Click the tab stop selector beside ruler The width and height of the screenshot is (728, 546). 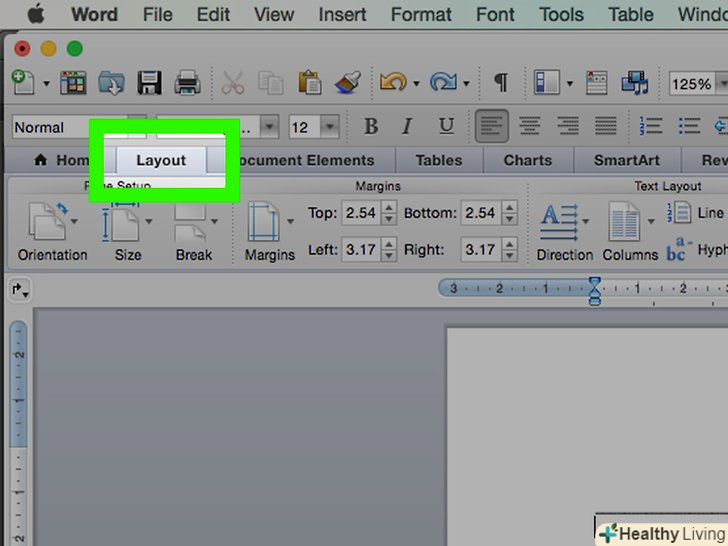(x=19, y=290)
